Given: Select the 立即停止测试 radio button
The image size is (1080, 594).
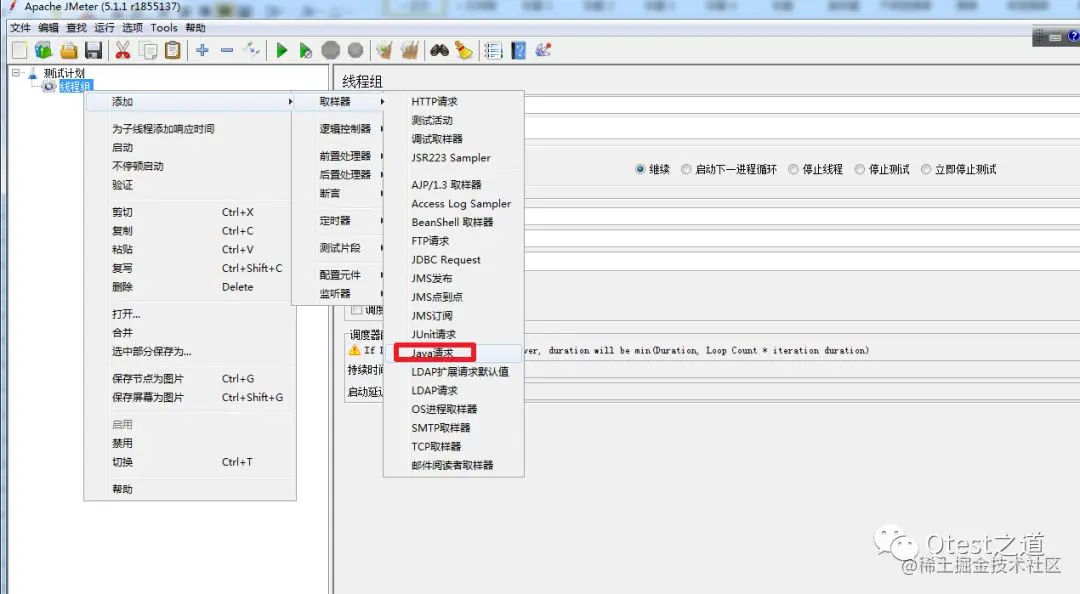Looking at the screenshot, I should 926,170.
